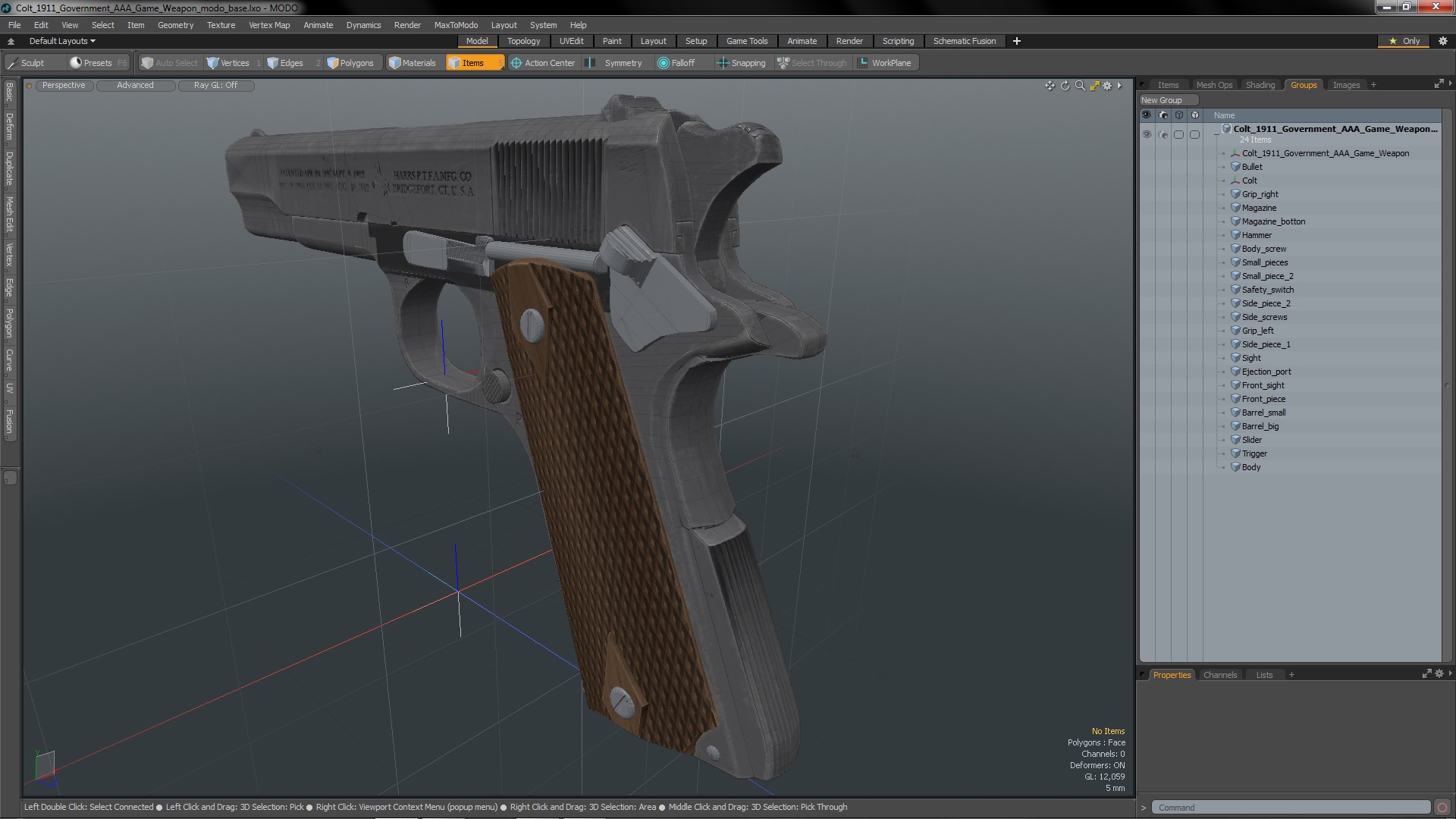Click the mesh icon next to Bullet
The width and height of the screenshot is (1456, 819).
pyautogui.click(x=1235, y=167)
